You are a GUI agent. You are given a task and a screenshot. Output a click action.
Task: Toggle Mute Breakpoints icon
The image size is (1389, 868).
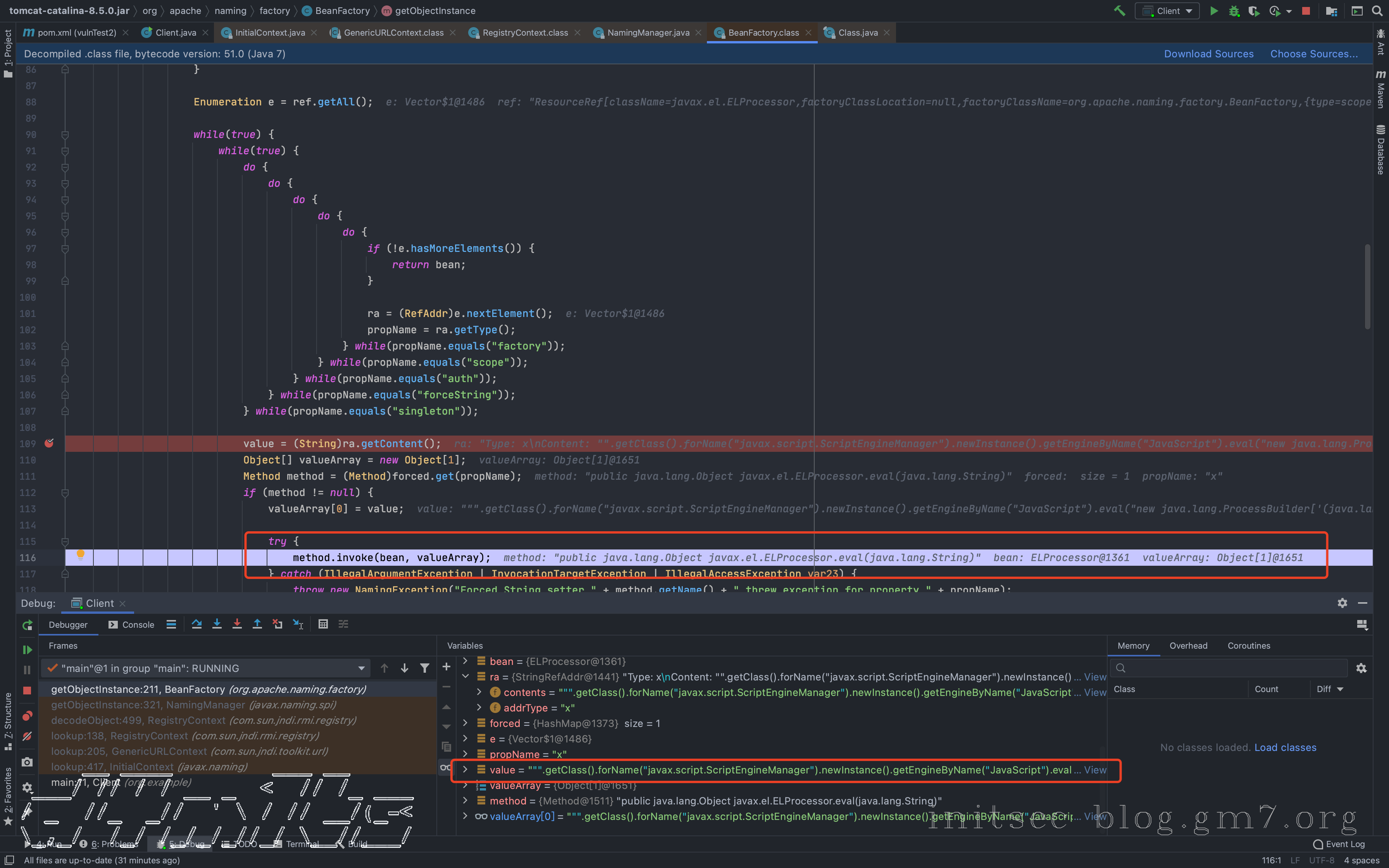click(27, 737)
